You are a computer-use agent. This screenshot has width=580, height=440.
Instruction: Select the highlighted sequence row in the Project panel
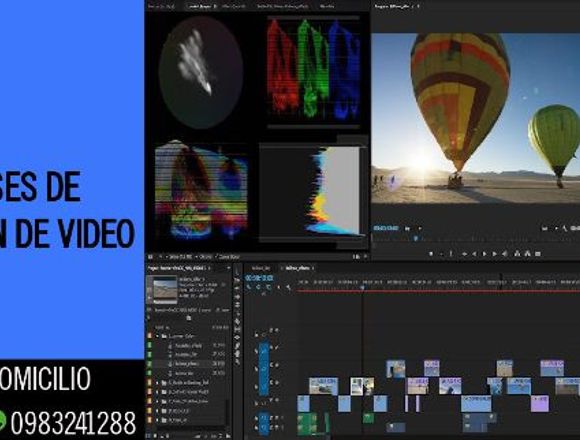click(x=189, y=364)
